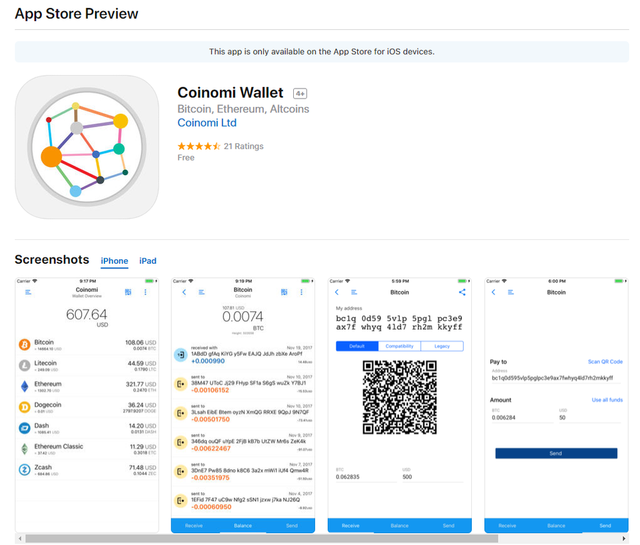The height and width of the screenshot is (545, 640).
Task: Click the star rating display
Action: pyautogui.click(x=199, y=146)
